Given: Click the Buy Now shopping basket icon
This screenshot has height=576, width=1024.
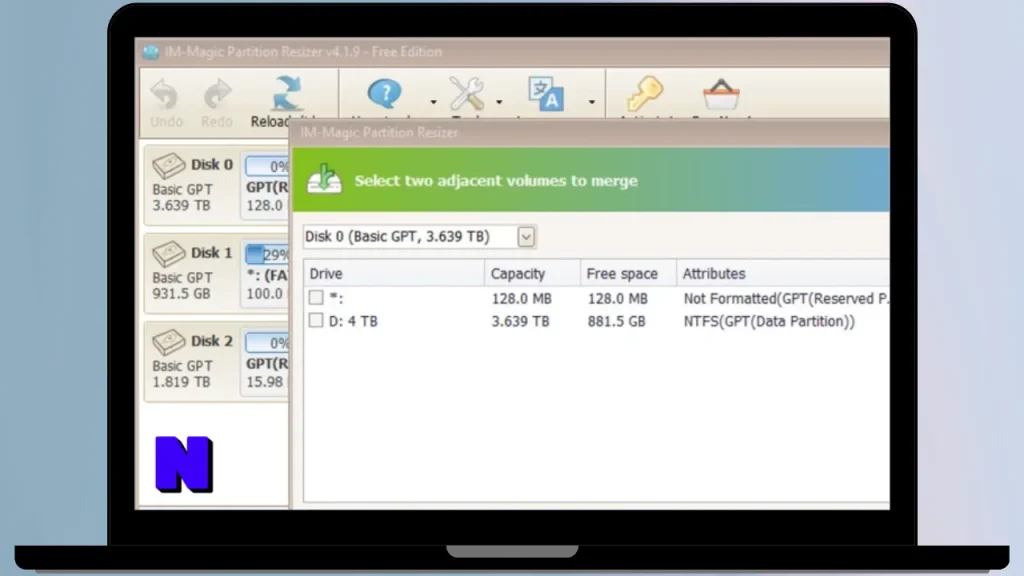Looking at the screenshot, I should click(x=721, y=95).
